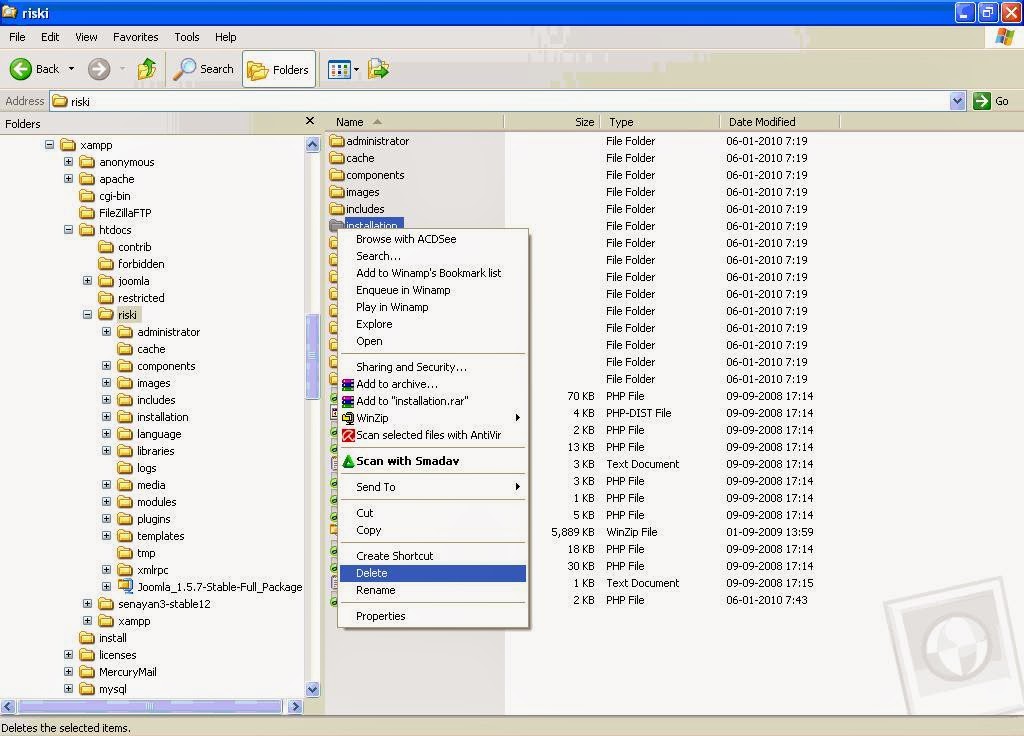Click the Go button
1024x736 pixels.
[991, 101]
